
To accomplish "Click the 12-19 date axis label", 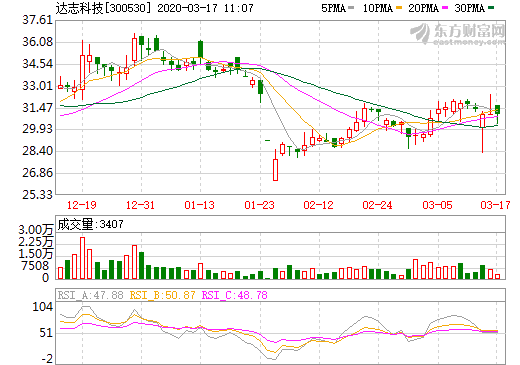I will tap(82, 205).
